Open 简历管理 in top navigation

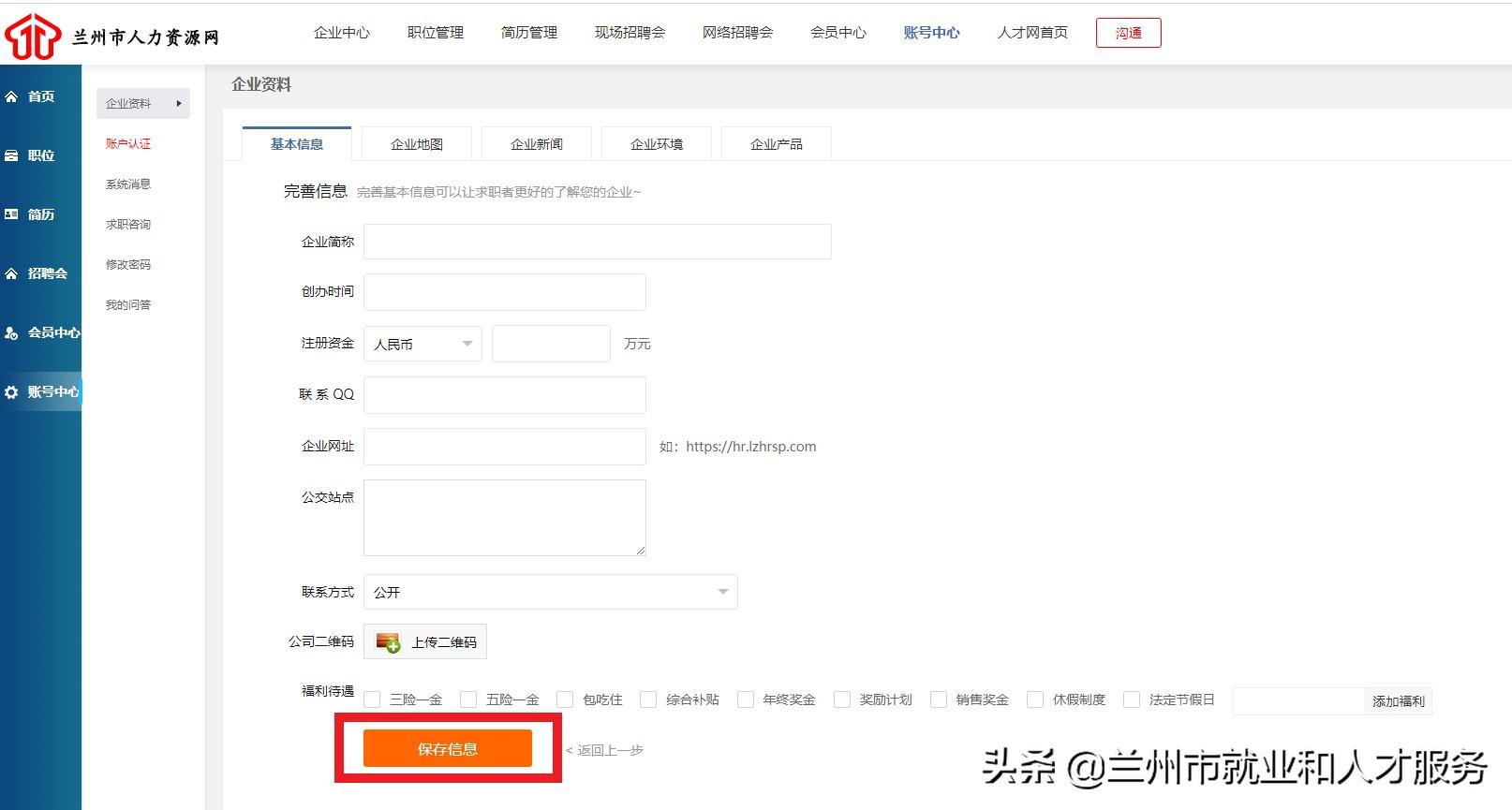click(529, 33)
